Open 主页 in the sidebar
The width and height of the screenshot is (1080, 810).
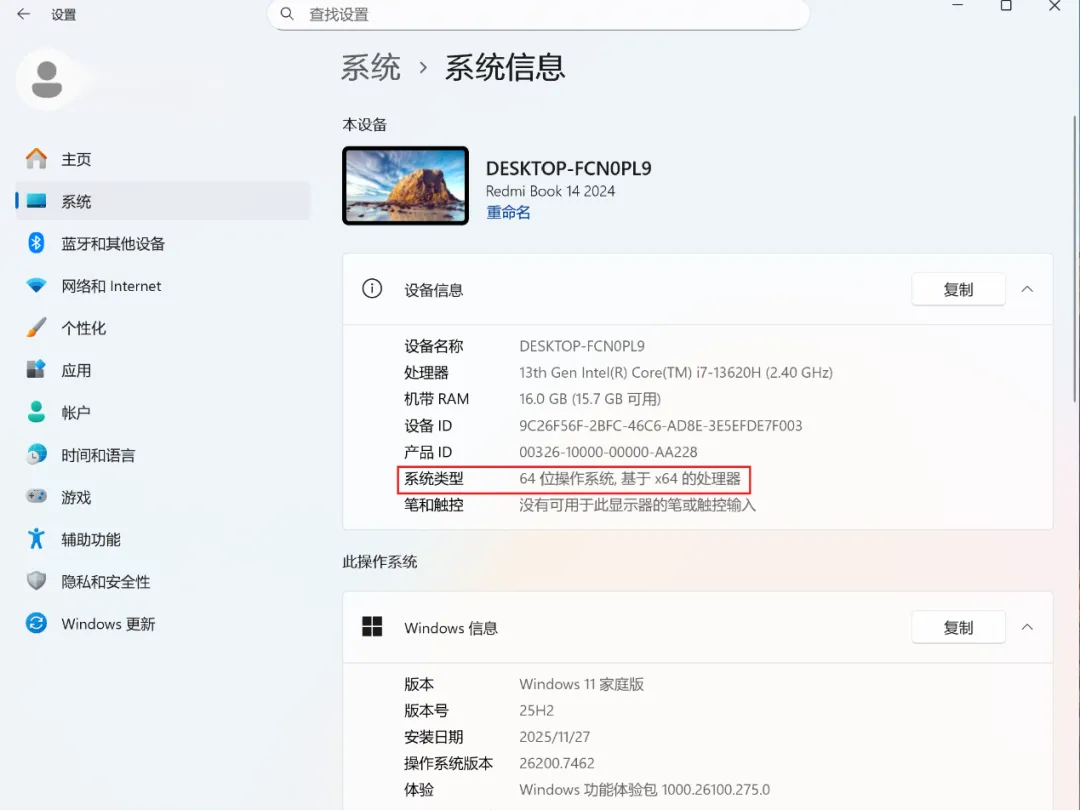(x=163, y=159)
